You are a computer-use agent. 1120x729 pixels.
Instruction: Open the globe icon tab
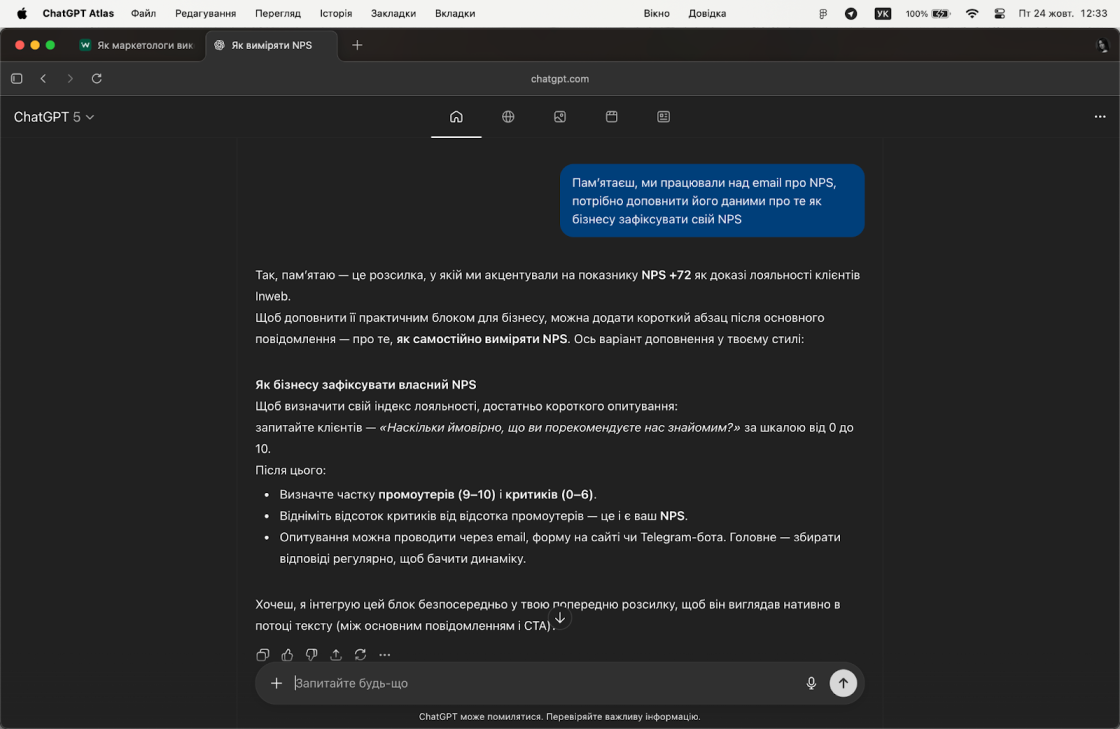pyautogui.click(x=508, y=117)
